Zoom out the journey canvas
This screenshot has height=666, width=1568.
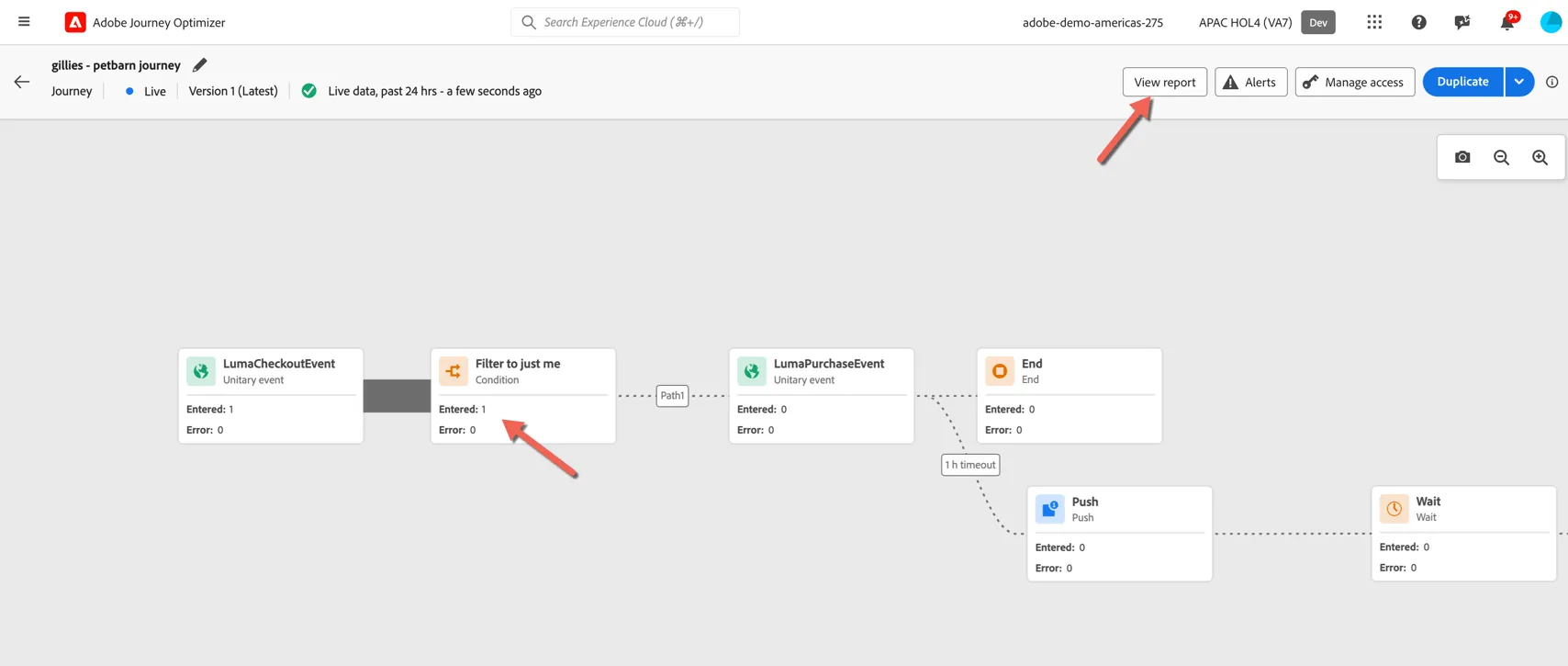pos(1501,157)
